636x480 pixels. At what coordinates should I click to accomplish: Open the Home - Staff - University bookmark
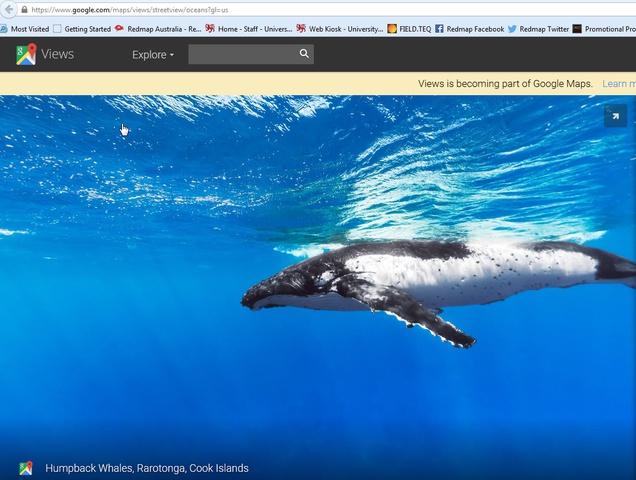pyautogui.click(x=248, y=29)
